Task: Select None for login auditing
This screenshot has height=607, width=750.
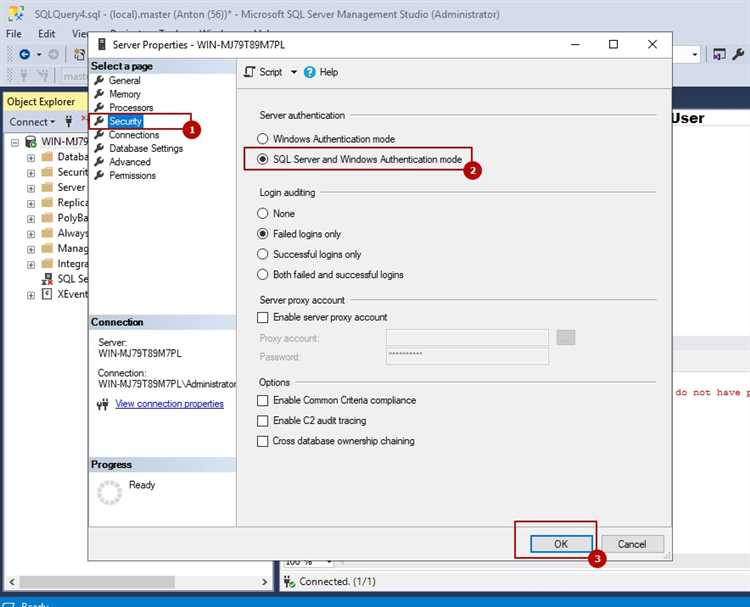Action: (x=263, y=213)
